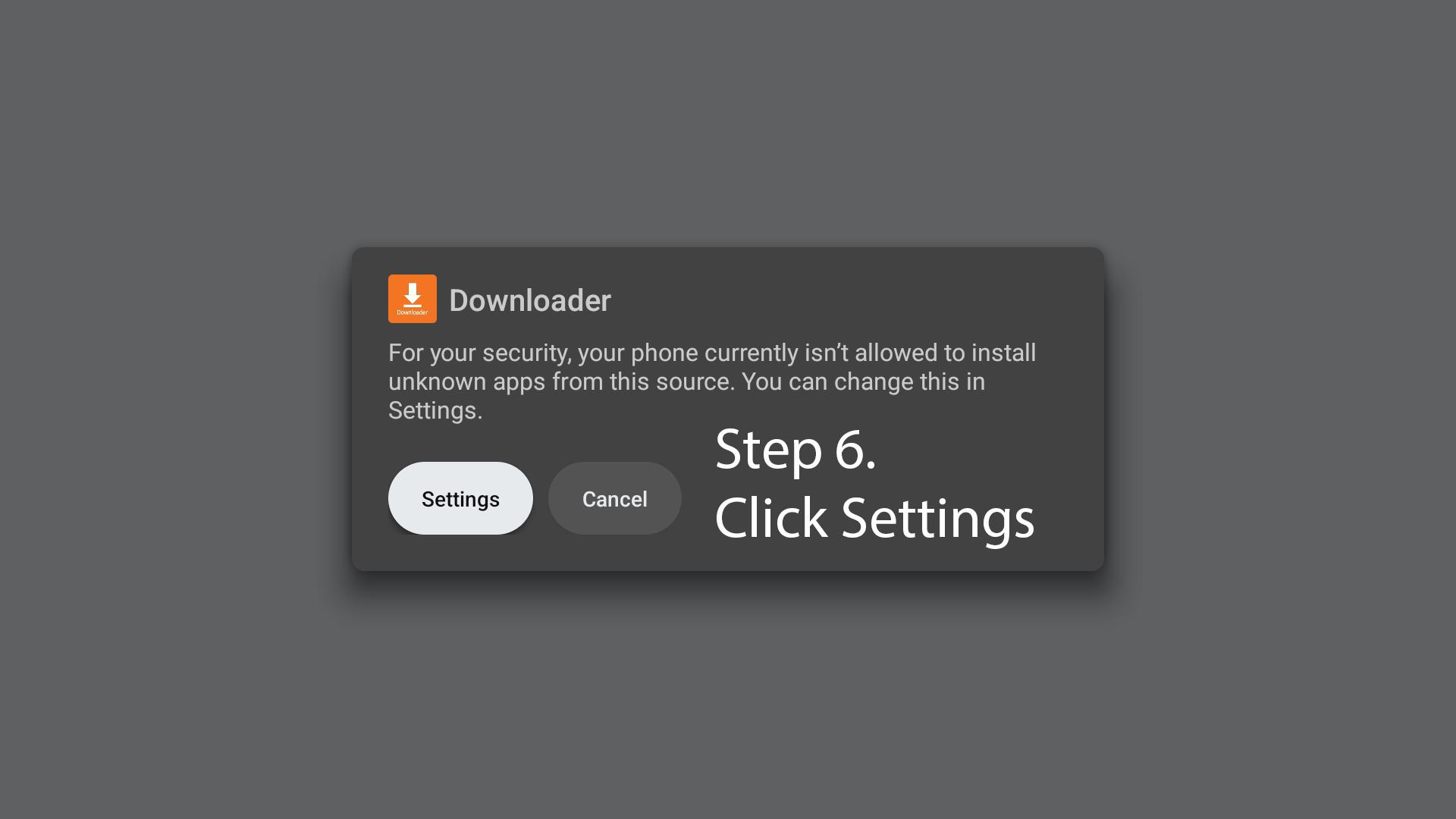
Task: Open Settings from the security dialog
Action: (x=460, y=498)
